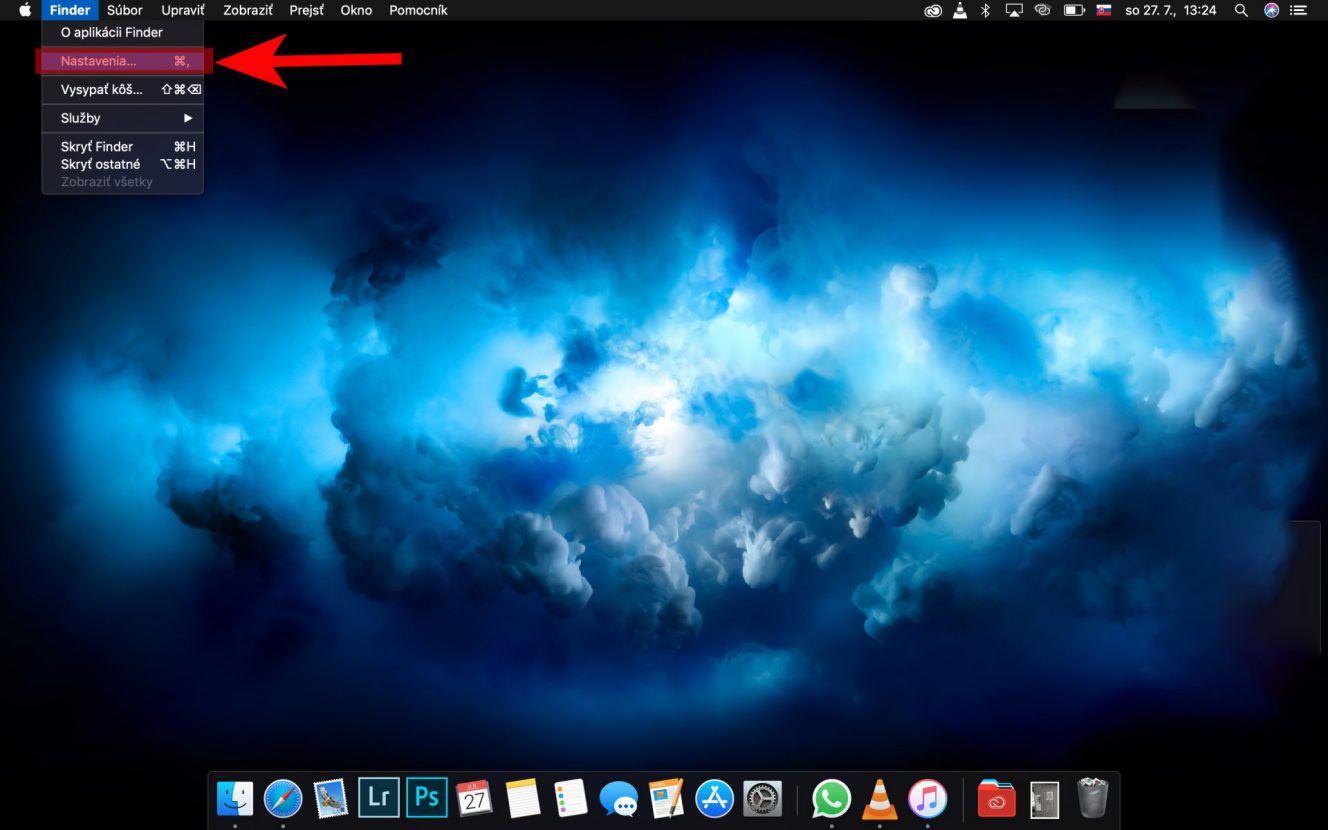
Task: Open the image stack thumbnail in Dock
Action: click(x=1044, y=799)
